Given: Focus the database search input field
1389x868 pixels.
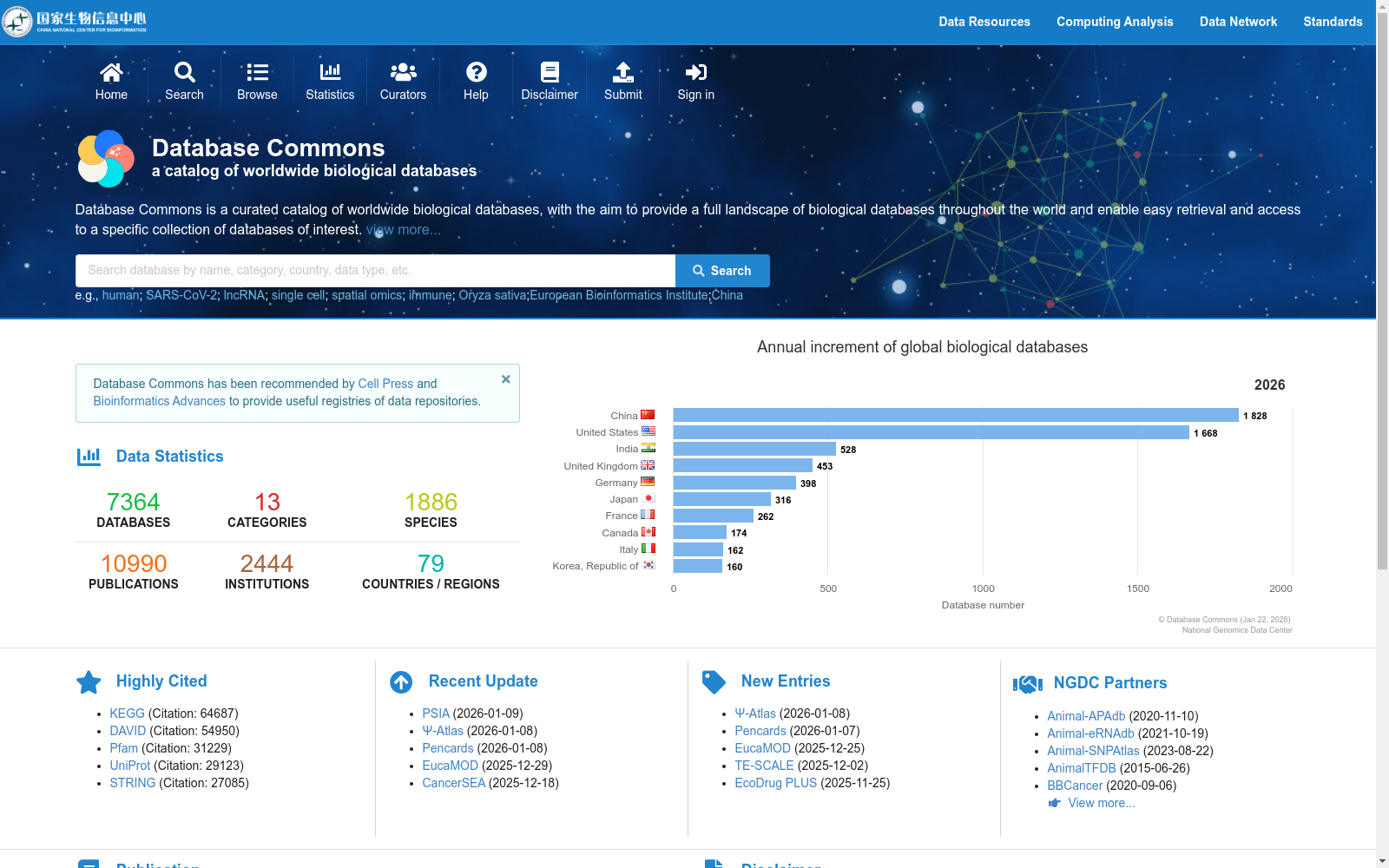Looking at the screenshot, I should [376, 271].
